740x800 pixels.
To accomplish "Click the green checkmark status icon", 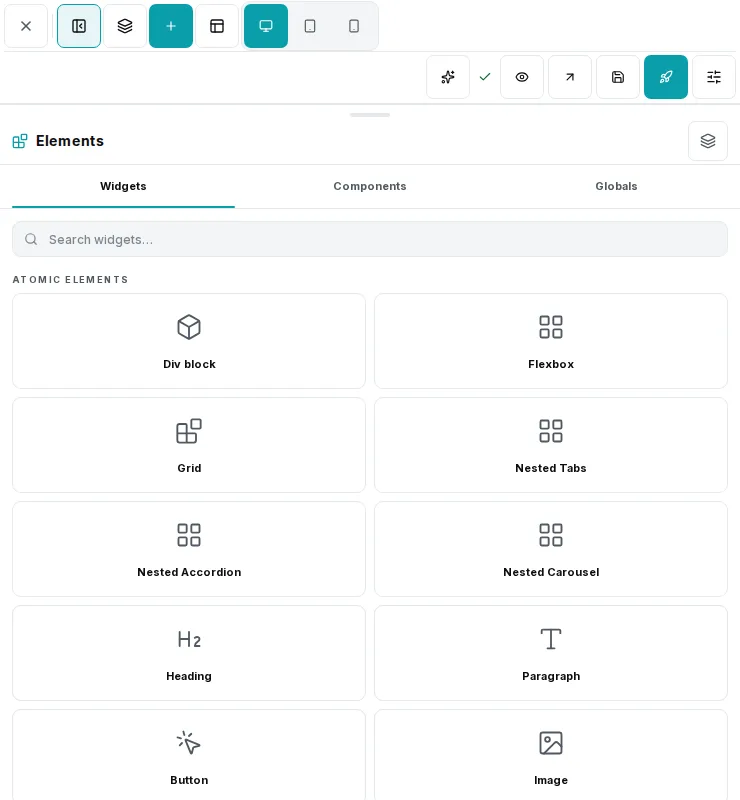I will pyautogui.click(x=485, y=77).
